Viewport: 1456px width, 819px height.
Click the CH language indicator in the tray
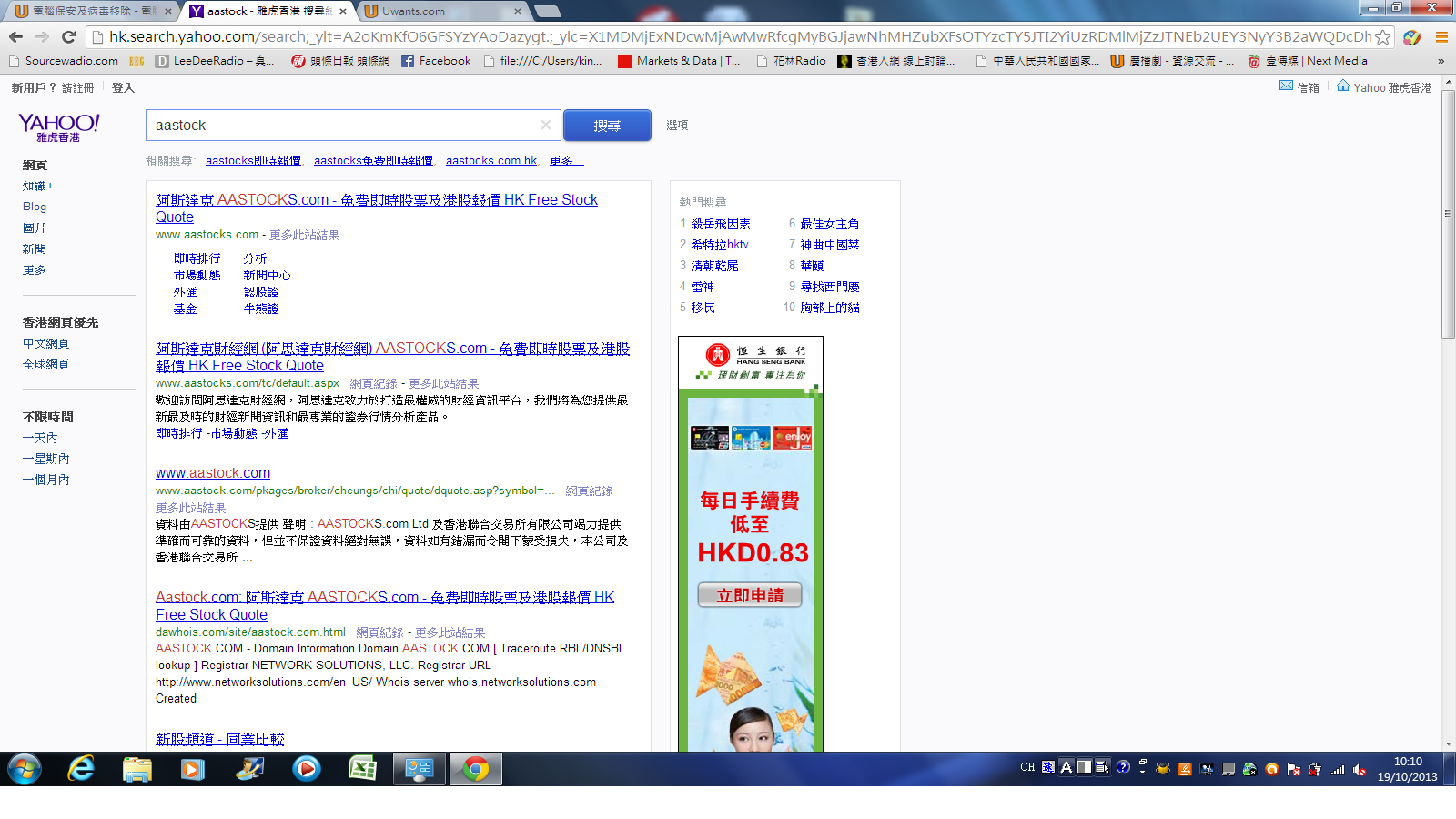click(1027, 767)
